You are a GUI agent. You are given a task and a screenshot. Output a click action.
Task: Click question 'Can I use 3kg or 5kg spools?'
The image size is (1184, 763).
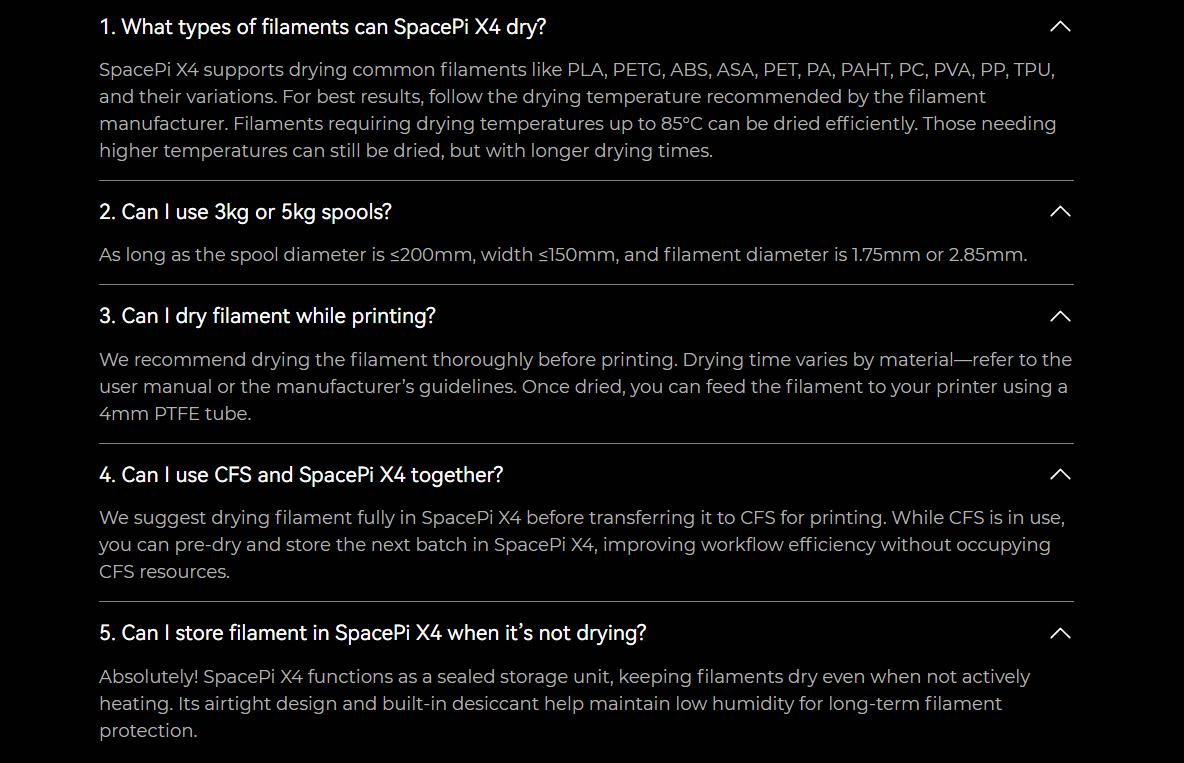click(x=245, y=212)
